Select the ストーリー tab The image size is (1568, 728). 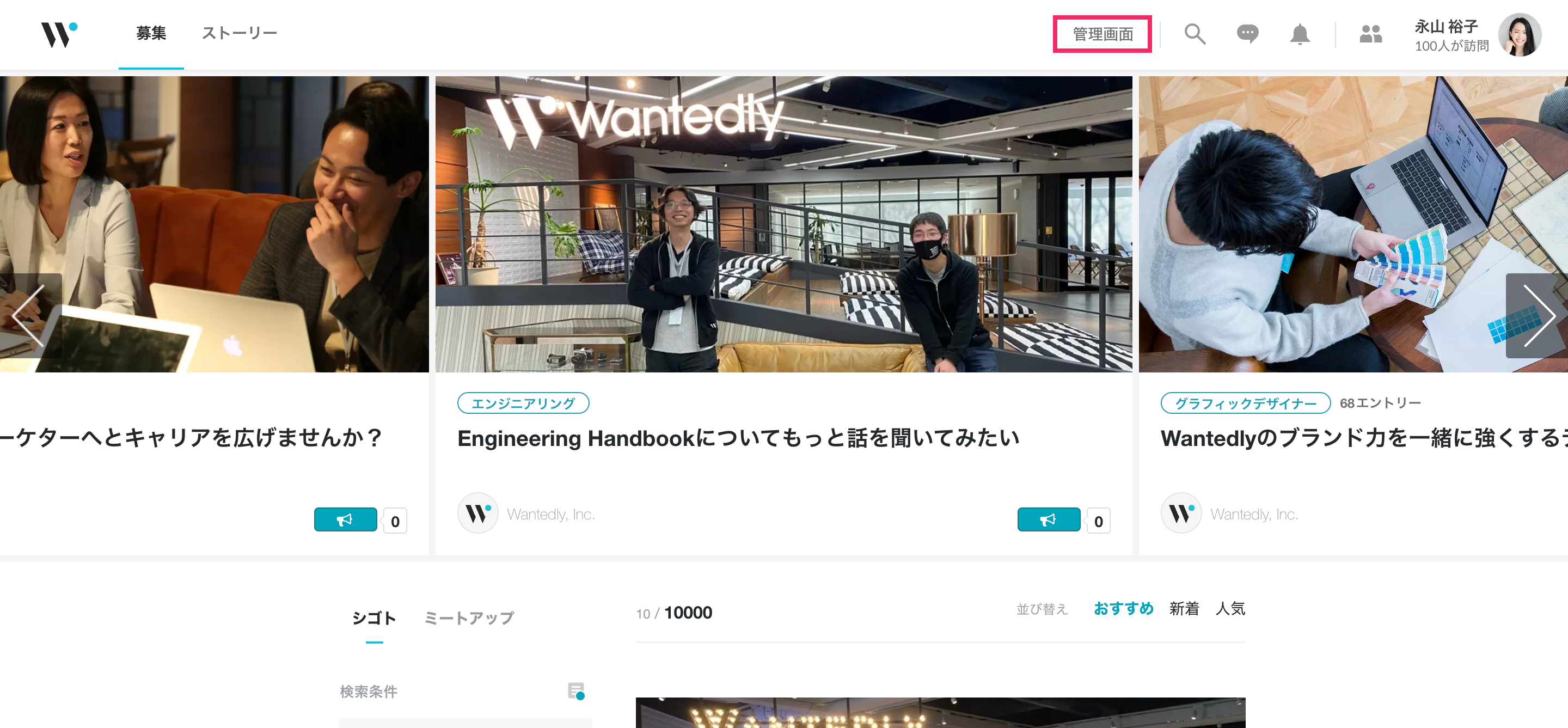239,33
